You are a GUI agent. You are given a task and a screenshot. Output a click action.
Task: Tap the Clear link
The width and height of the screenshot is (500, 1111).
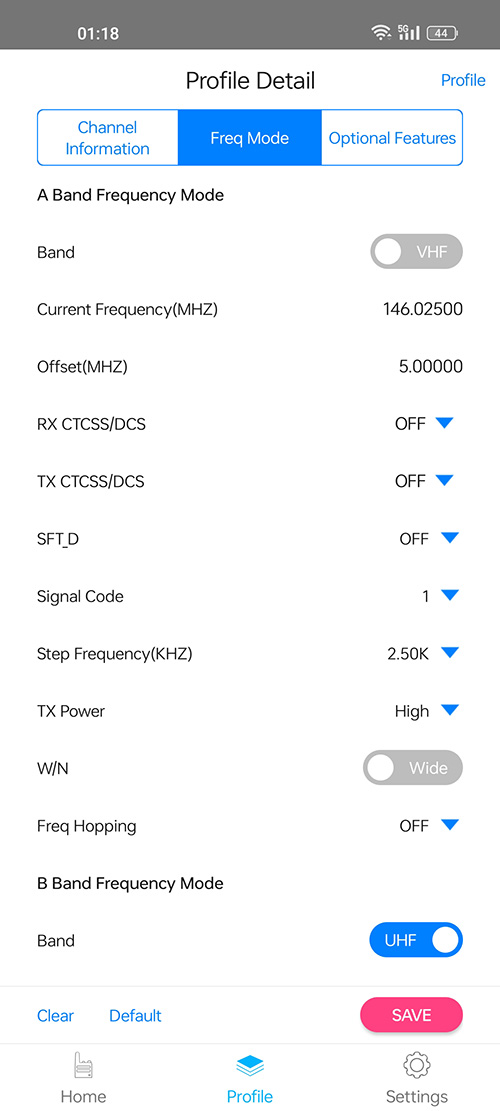pos(55,1015)
